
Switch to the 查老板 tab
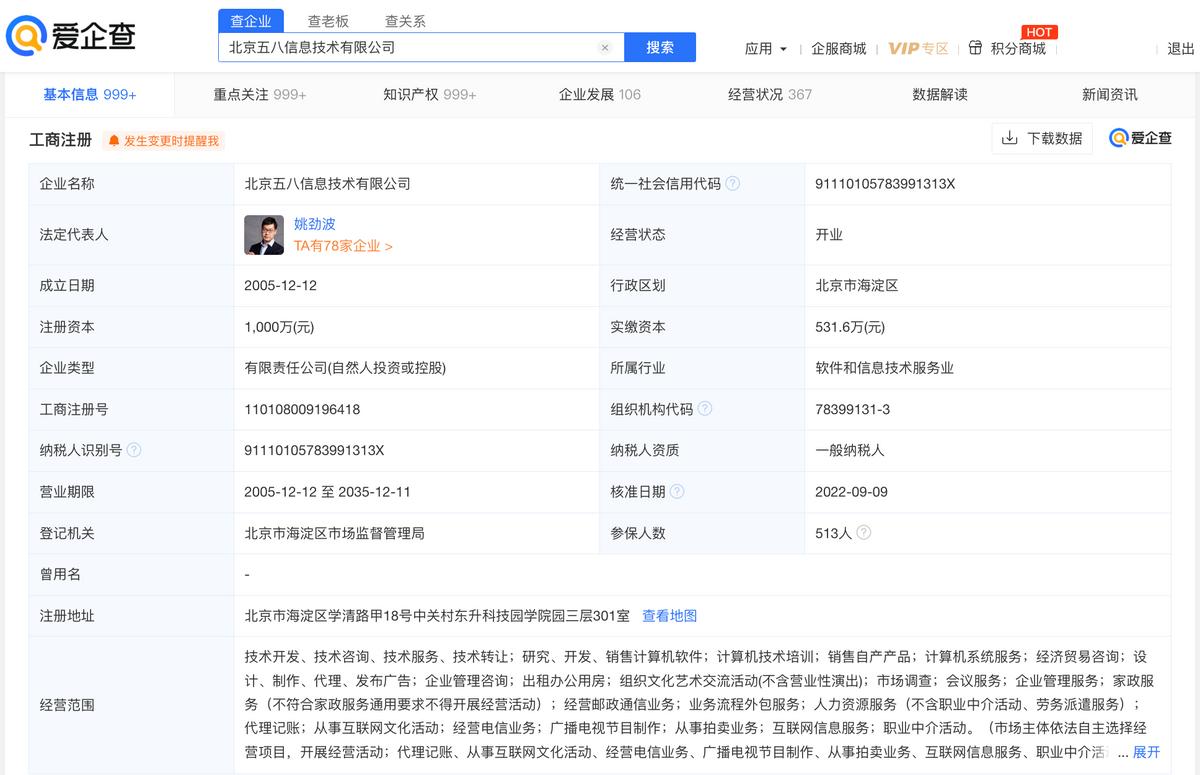pos(327,20)
